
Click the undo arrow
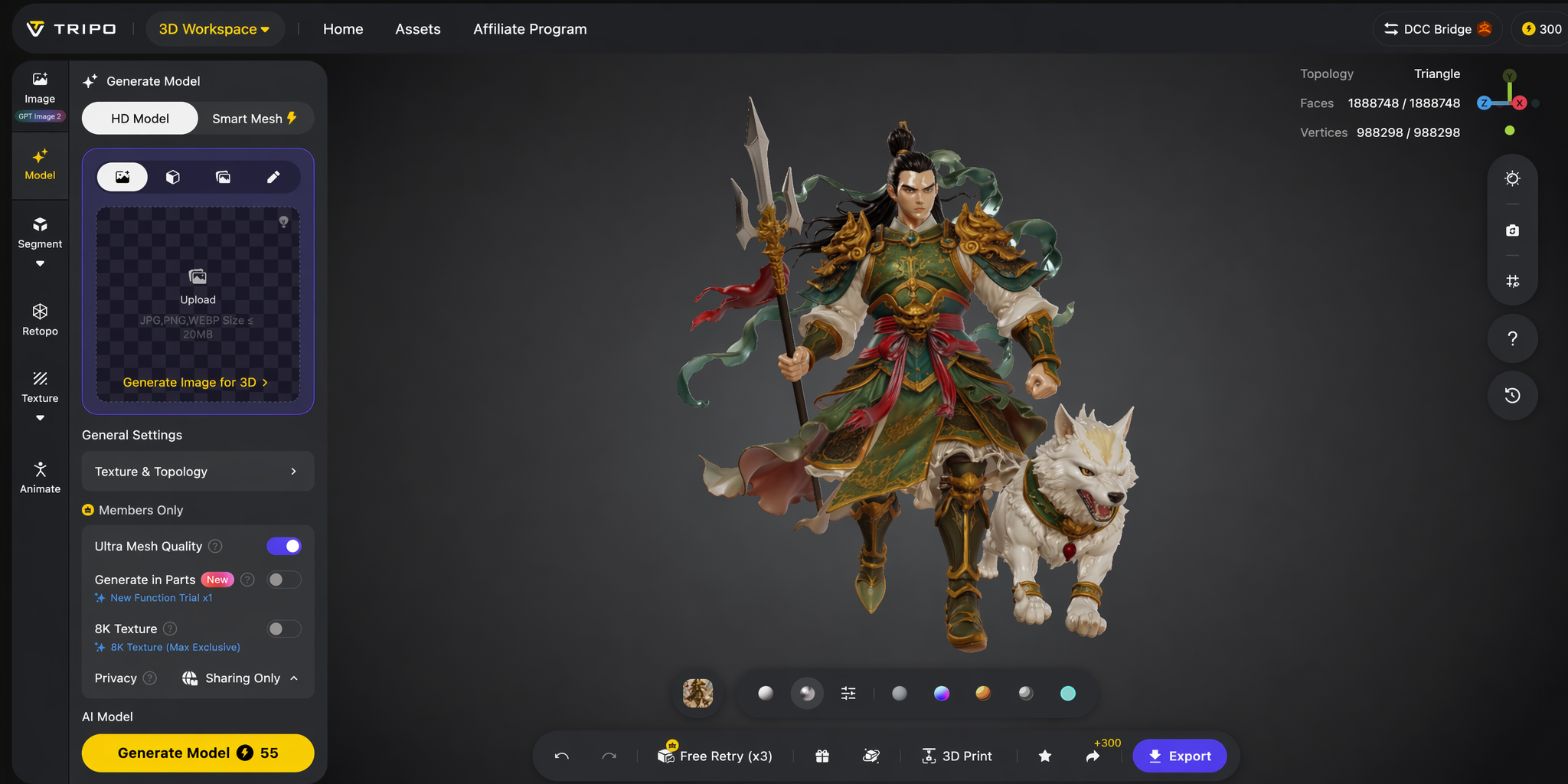(561, 756)
